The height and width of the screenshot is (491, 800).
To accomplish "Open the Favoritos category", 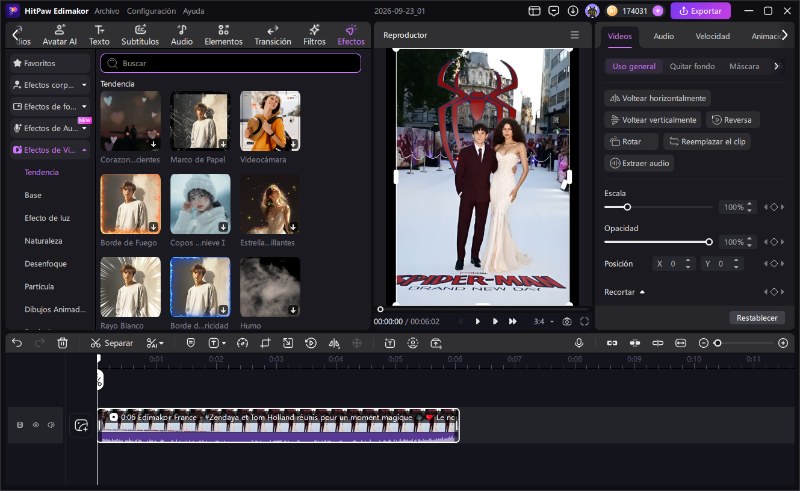I will click(x=50, y=63).
